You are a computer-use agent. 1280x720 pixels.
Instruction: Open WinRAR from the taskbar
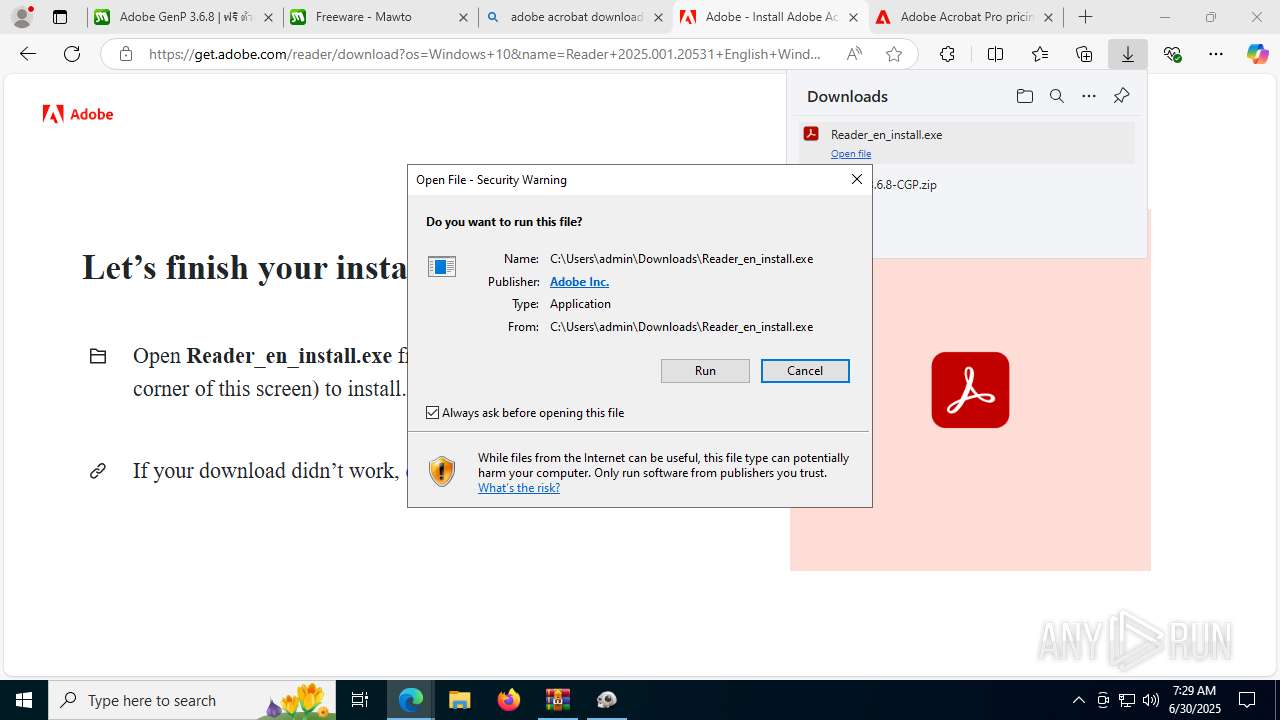[x=557, y=700]
